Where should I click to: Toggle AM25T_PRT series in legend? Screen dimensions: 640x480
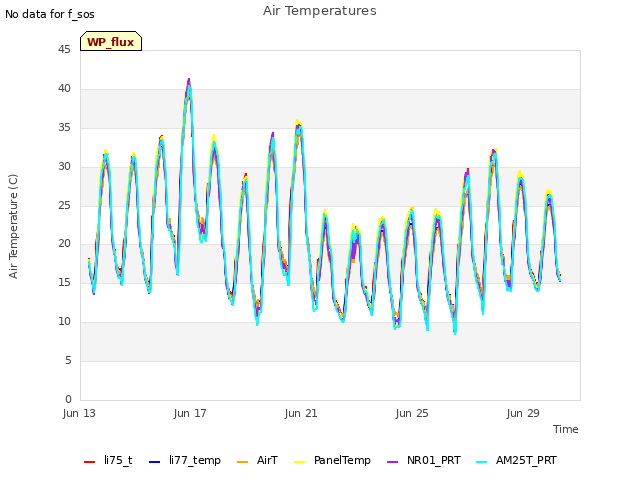(x=516, y=460)
